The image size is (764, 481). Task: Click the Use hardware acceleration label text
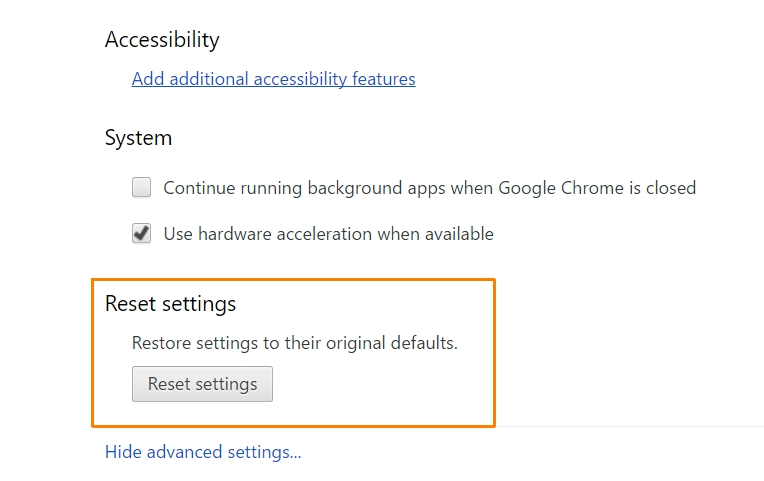pos(328,234)
